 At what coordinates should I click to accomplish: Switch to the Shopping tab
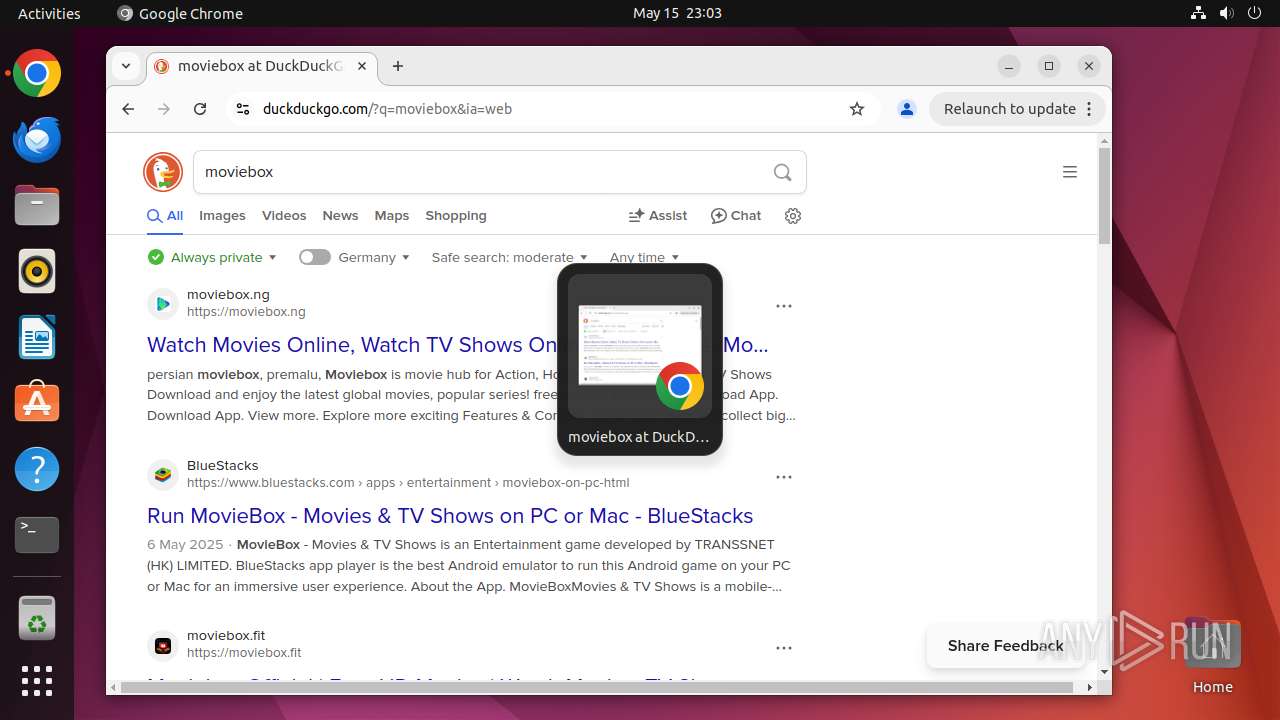tap(456, 216)
